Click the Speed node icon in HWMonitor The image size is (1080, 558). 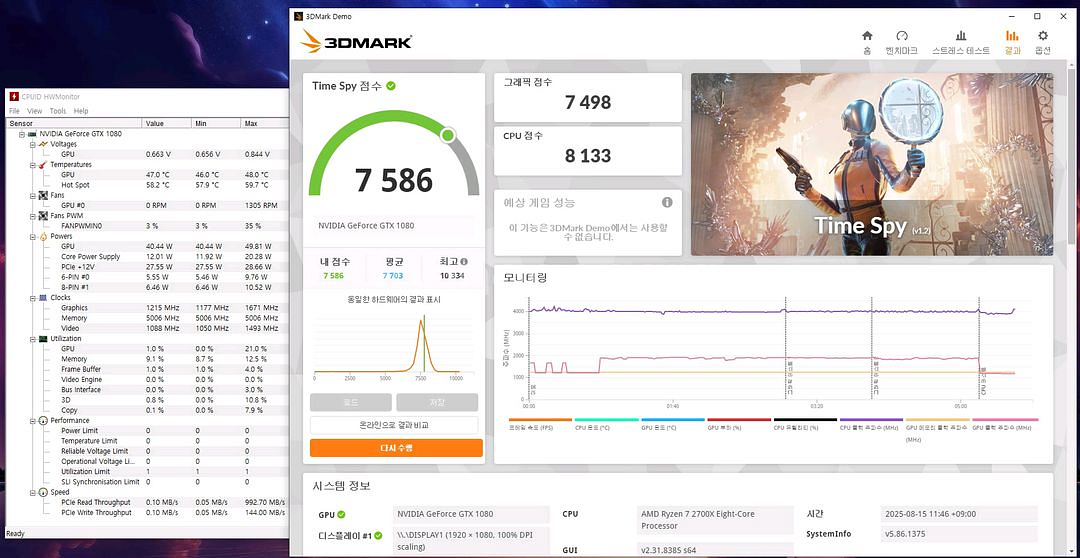pyautogui.click(x=43, y=492)
